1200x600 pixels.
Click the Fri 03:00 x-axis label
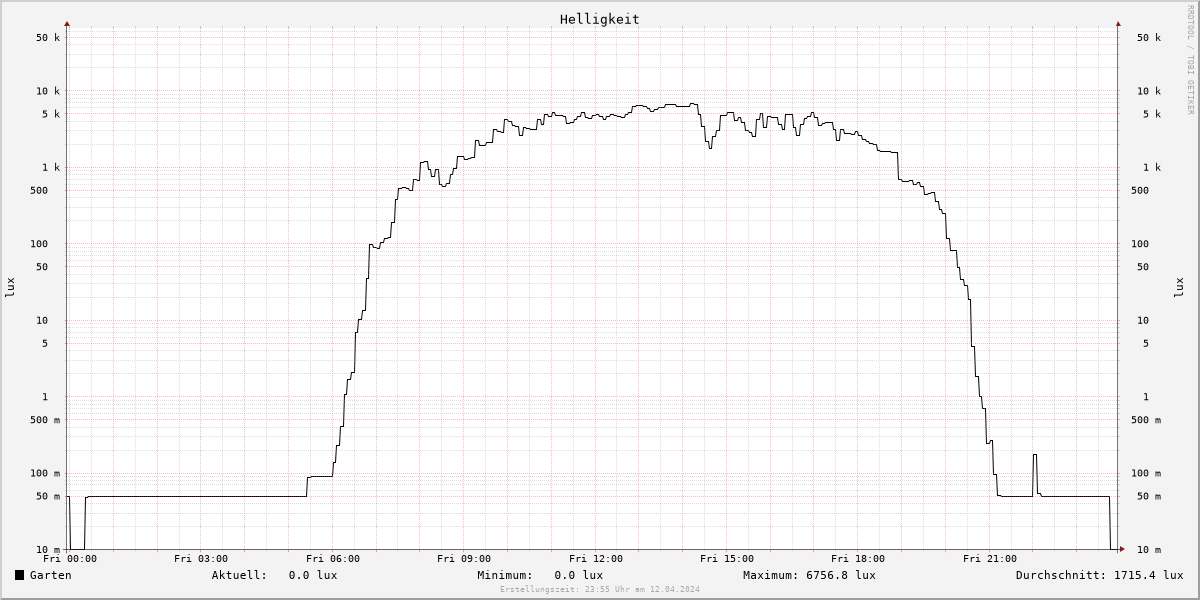pyautogui.click(x=201, y=559)
